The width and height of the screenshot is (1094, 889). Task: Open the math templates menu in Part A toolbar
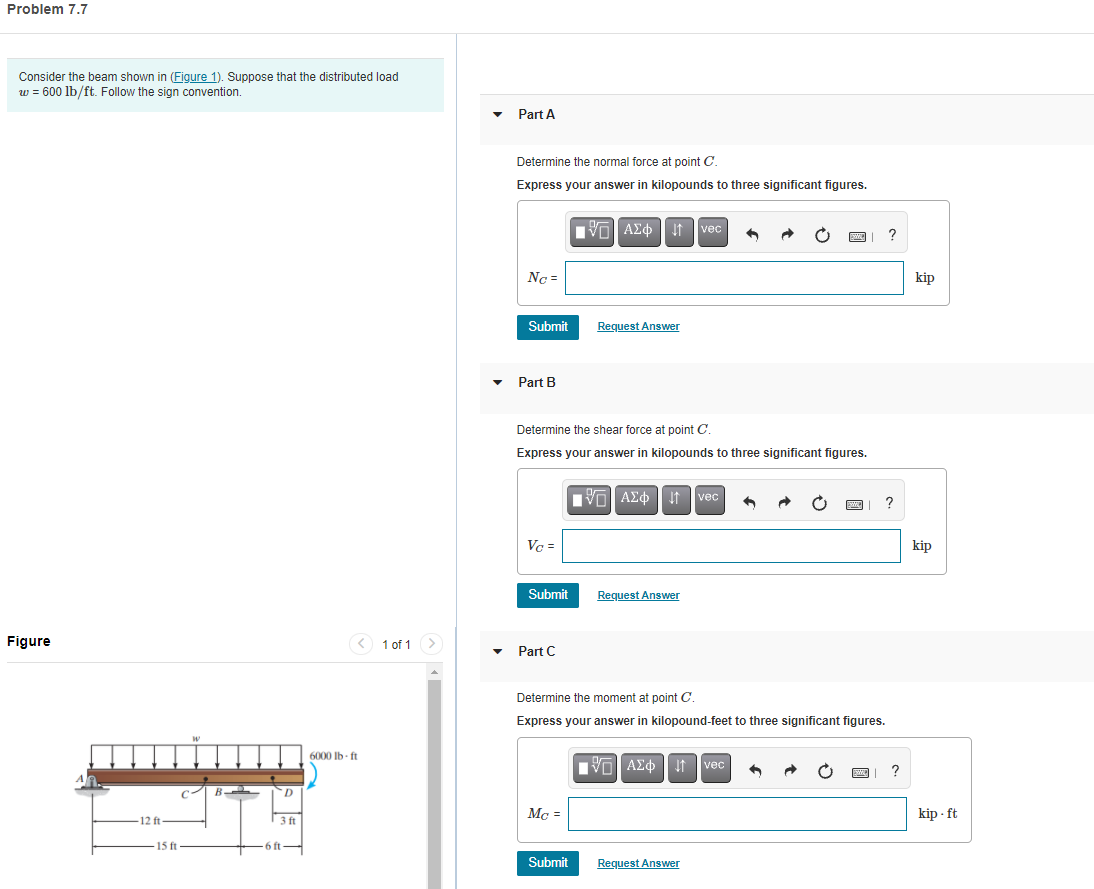[x=589, y=231]
